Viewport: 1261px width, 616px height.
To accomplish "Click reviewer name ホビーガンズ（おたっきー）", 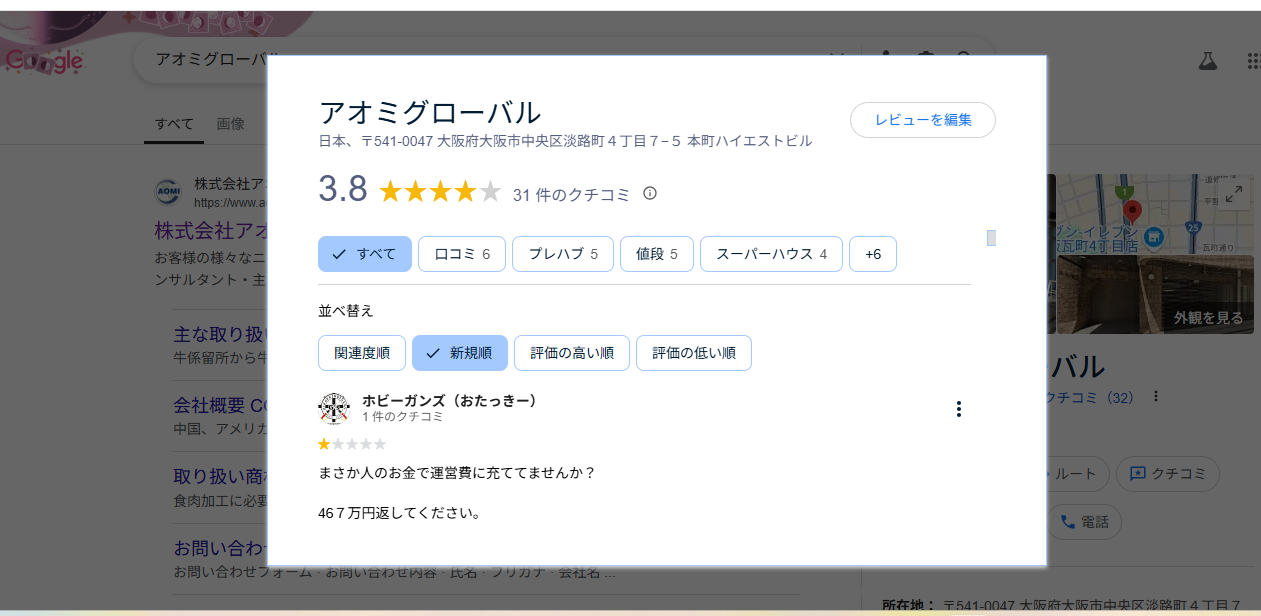I will coord(450,400).
